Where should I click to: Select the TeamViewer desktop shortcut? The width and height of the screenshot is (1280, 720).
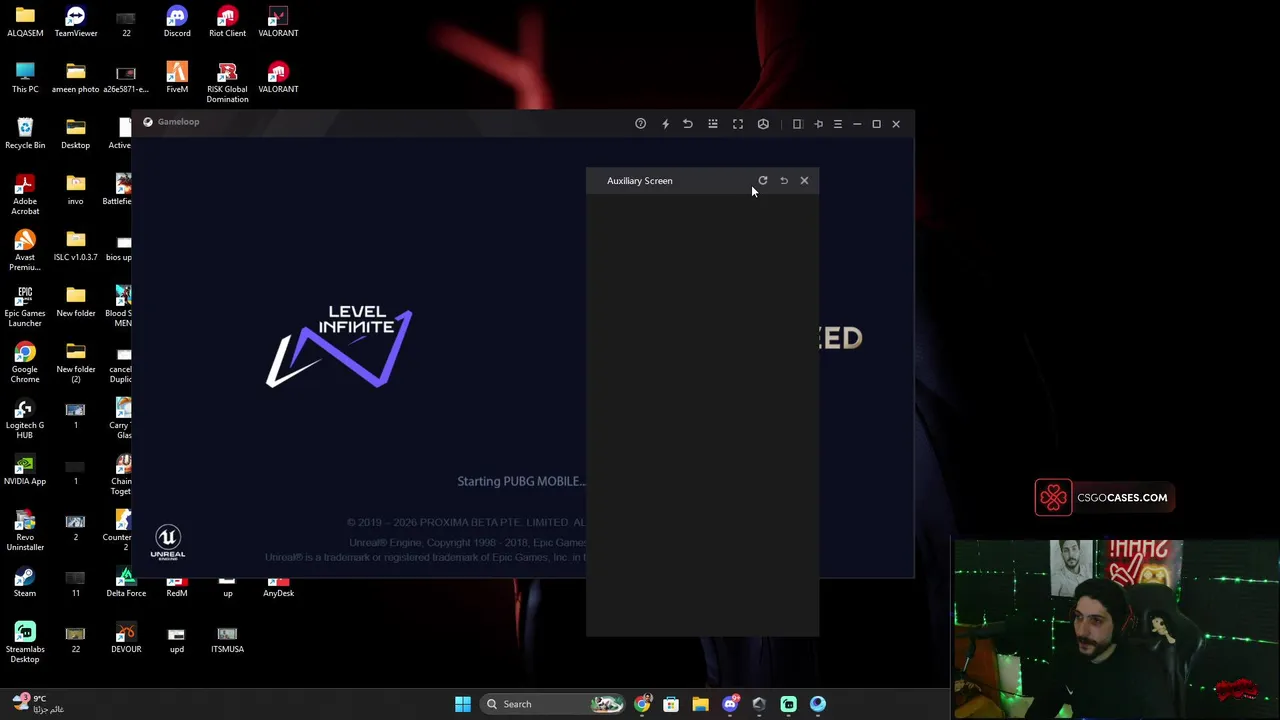point(76,22)
